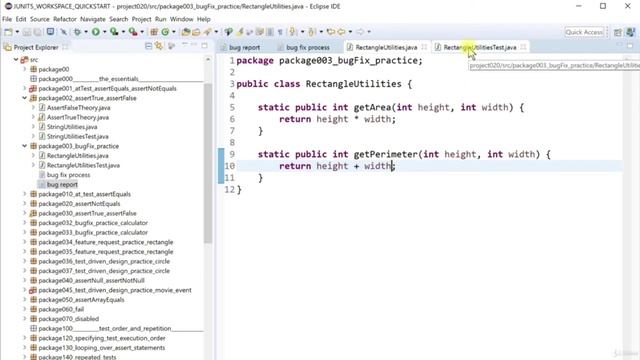640x360 pixels.
Task: Open the Project menu
Action: (142, 19)
